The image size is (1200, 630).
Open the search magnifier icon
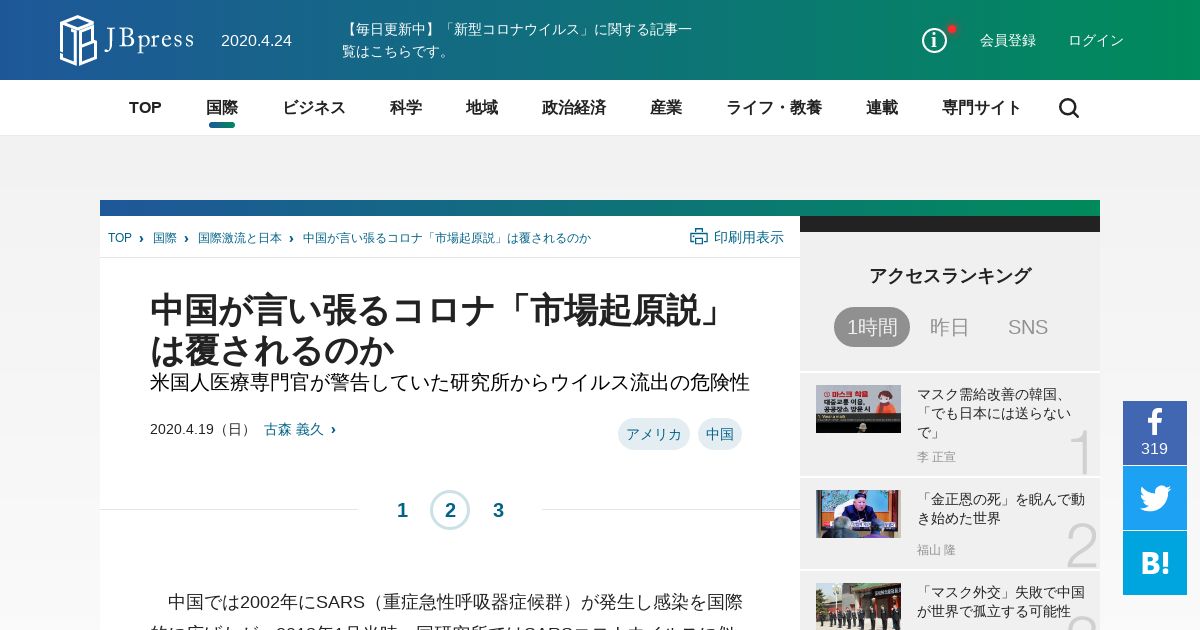click(x=1069, y=108)
